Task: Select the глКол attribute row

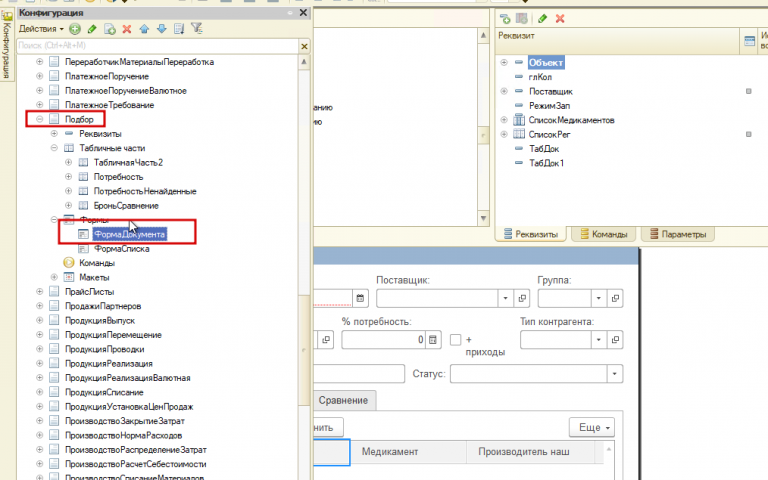Action: point(540,77)
